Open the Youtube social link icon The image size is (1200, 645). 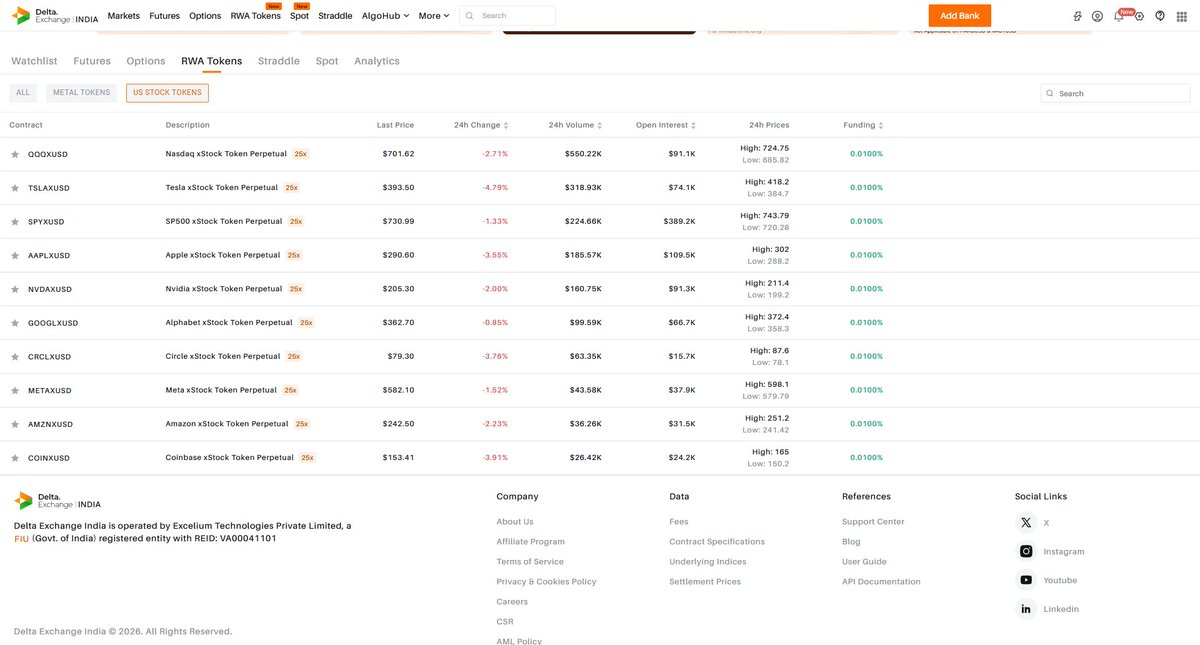[1026, 580]
